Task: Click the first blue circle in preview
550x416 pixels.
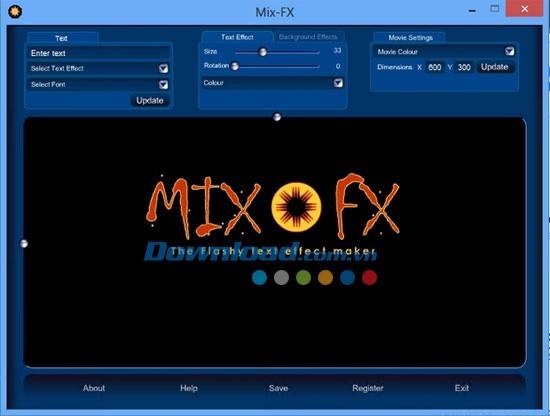Action: coord(259,277)
